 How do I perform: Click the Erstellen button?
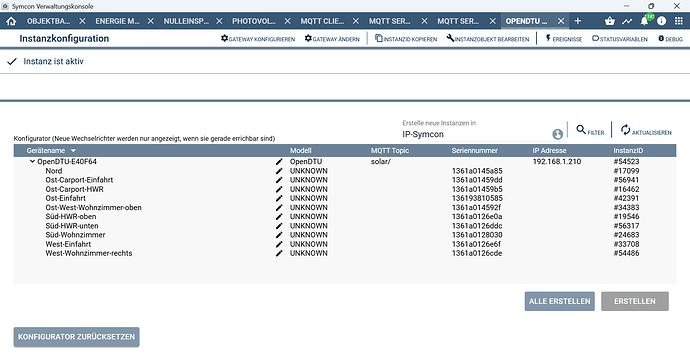pos(635,301)
